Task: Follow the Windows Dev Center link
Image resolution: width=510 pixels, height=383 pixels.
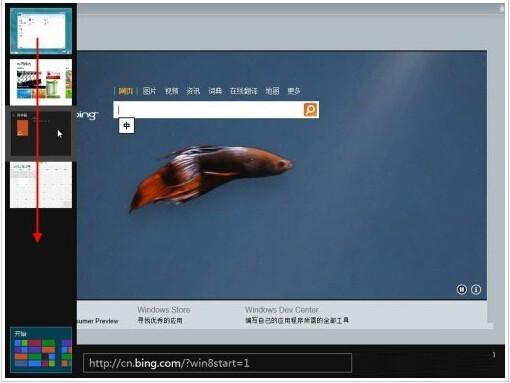Action: click(282, 310)
